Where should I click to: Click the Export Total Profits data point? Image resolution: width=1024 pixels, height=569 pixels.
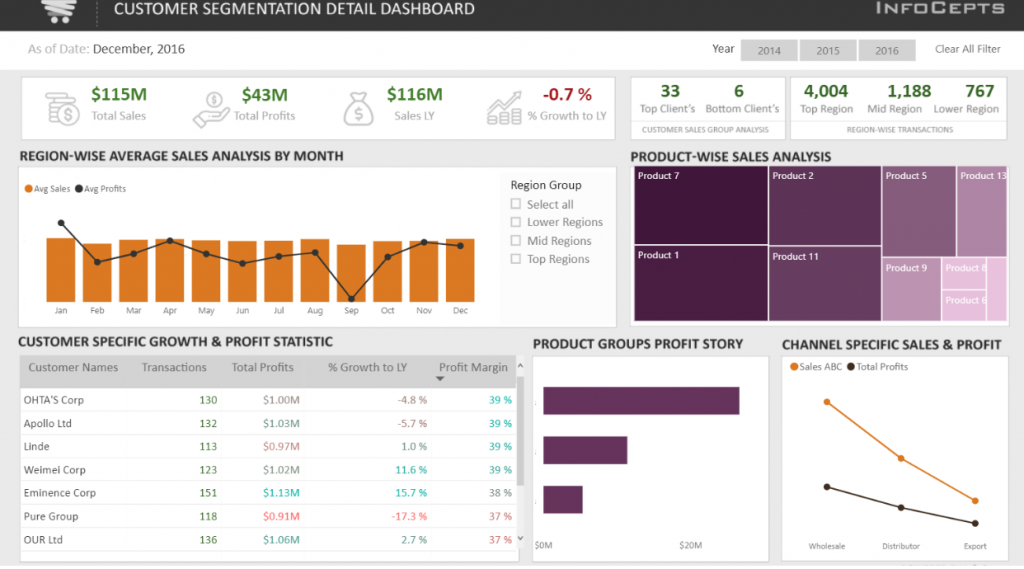975,523
